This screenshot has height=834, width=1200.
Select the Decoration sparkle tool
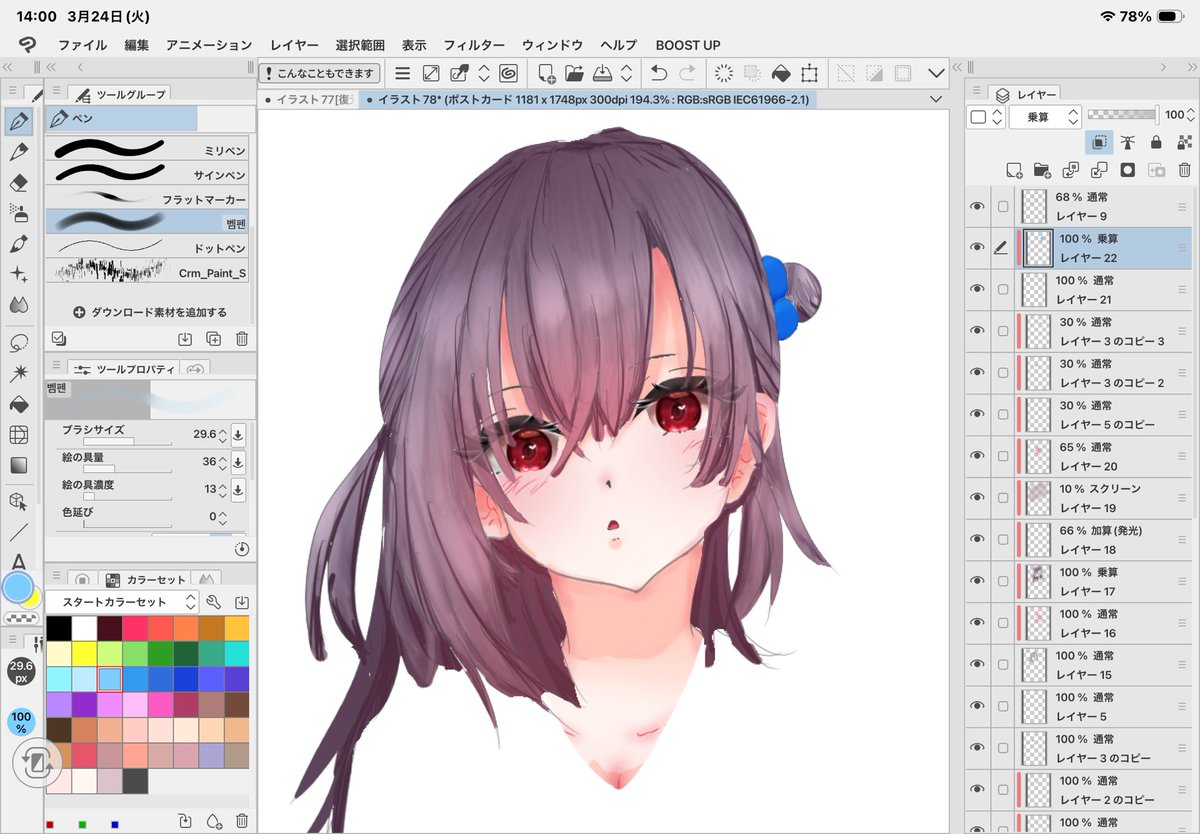pos(18,274)
